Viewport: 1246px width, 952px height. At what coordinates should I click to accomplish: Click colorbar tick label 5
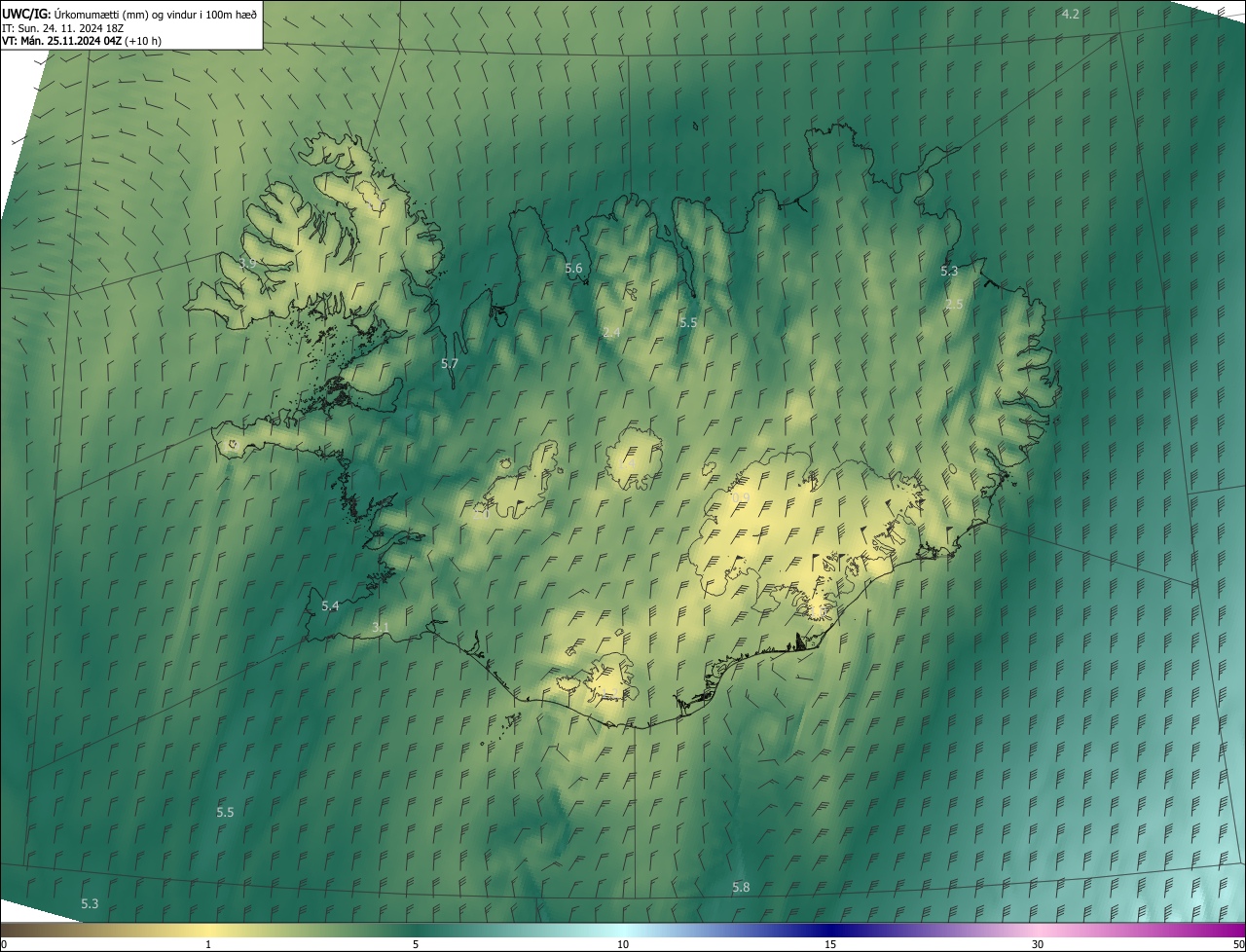[x=416, y=944]
